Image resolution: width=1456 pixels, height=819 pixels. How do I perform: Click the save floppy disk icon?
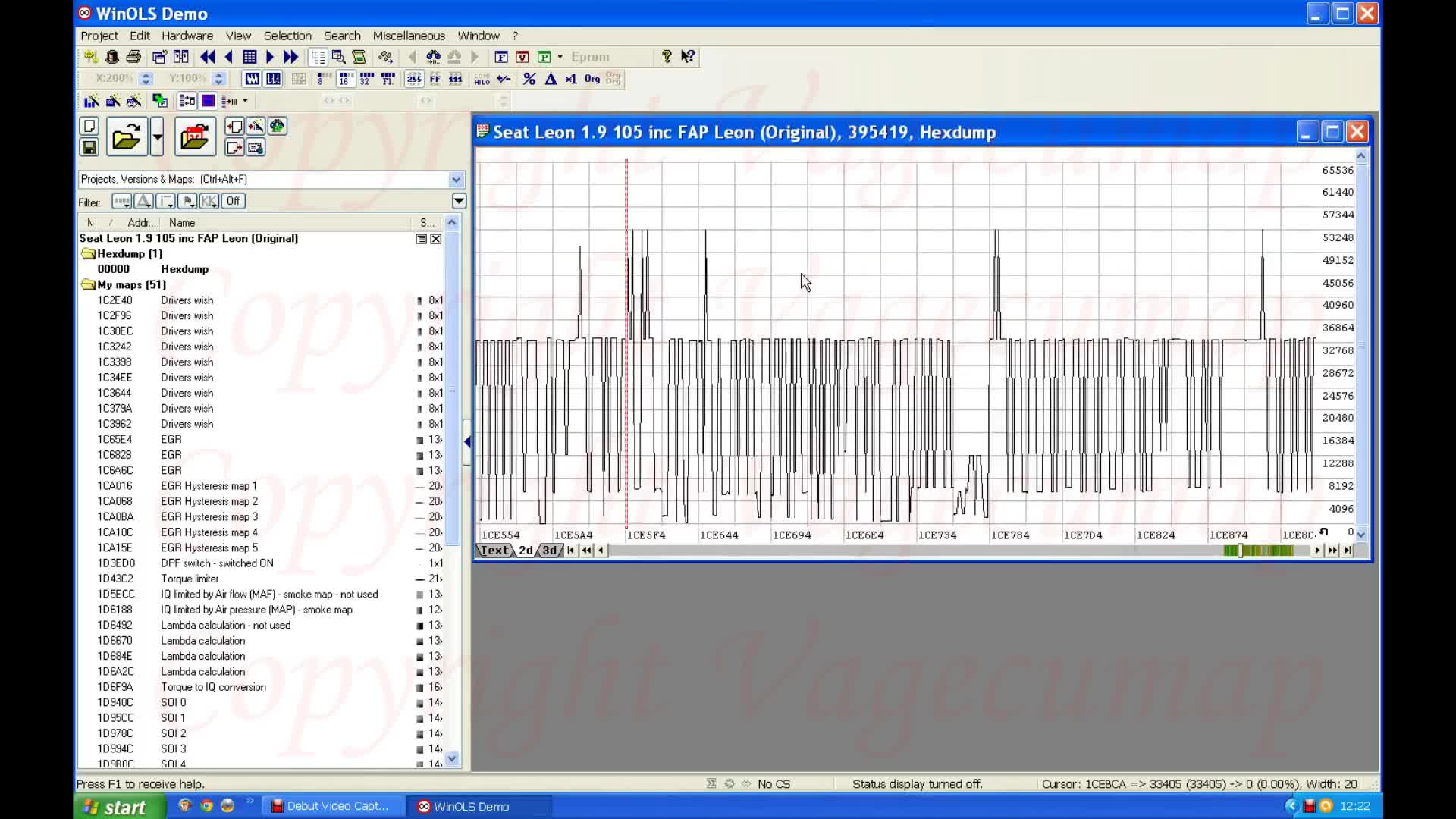[89, 147]
